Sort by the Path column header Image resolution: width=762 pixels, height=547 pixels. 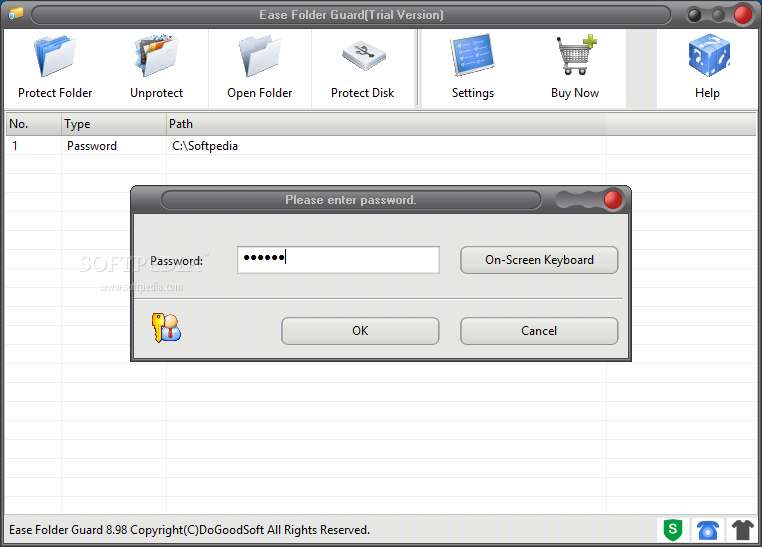[x=386, y=124]
